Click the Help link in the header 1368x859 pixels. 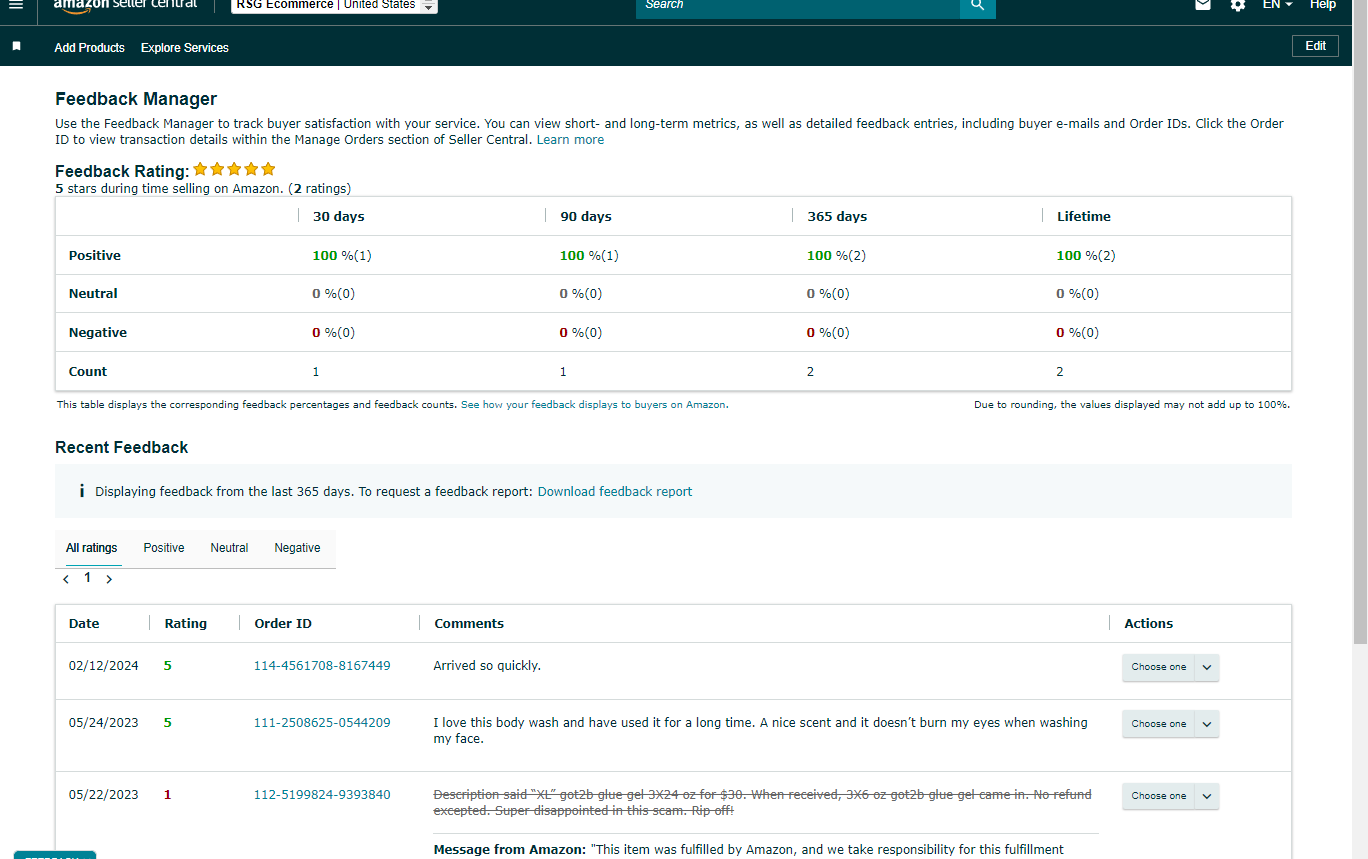[1323, 5]
